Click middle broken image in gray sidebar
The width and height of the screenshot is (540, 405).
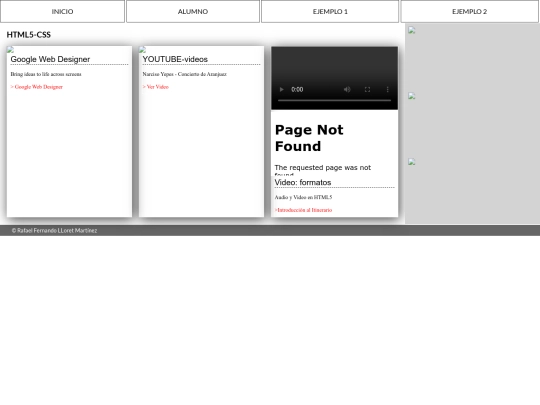pyautogui.click(x=412, y=96)
